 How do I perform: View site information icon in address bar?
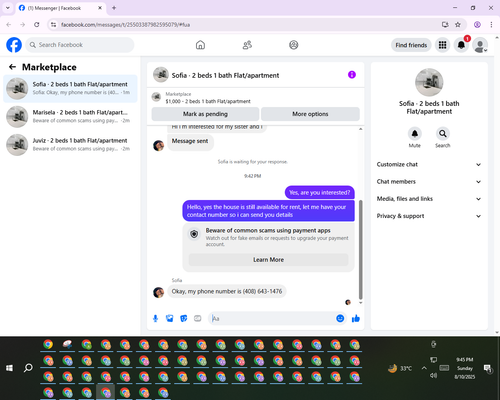point(53,25)
